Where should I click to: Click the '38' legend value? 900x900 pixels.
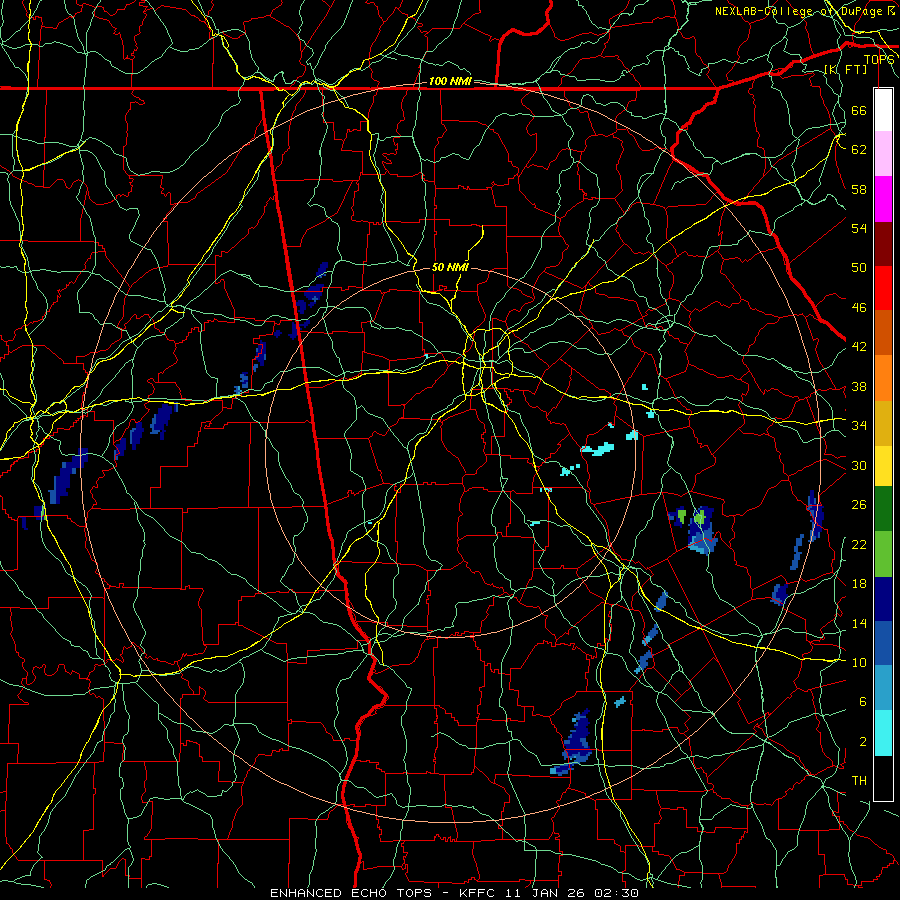pyautogui.click(x=859, y=386)
